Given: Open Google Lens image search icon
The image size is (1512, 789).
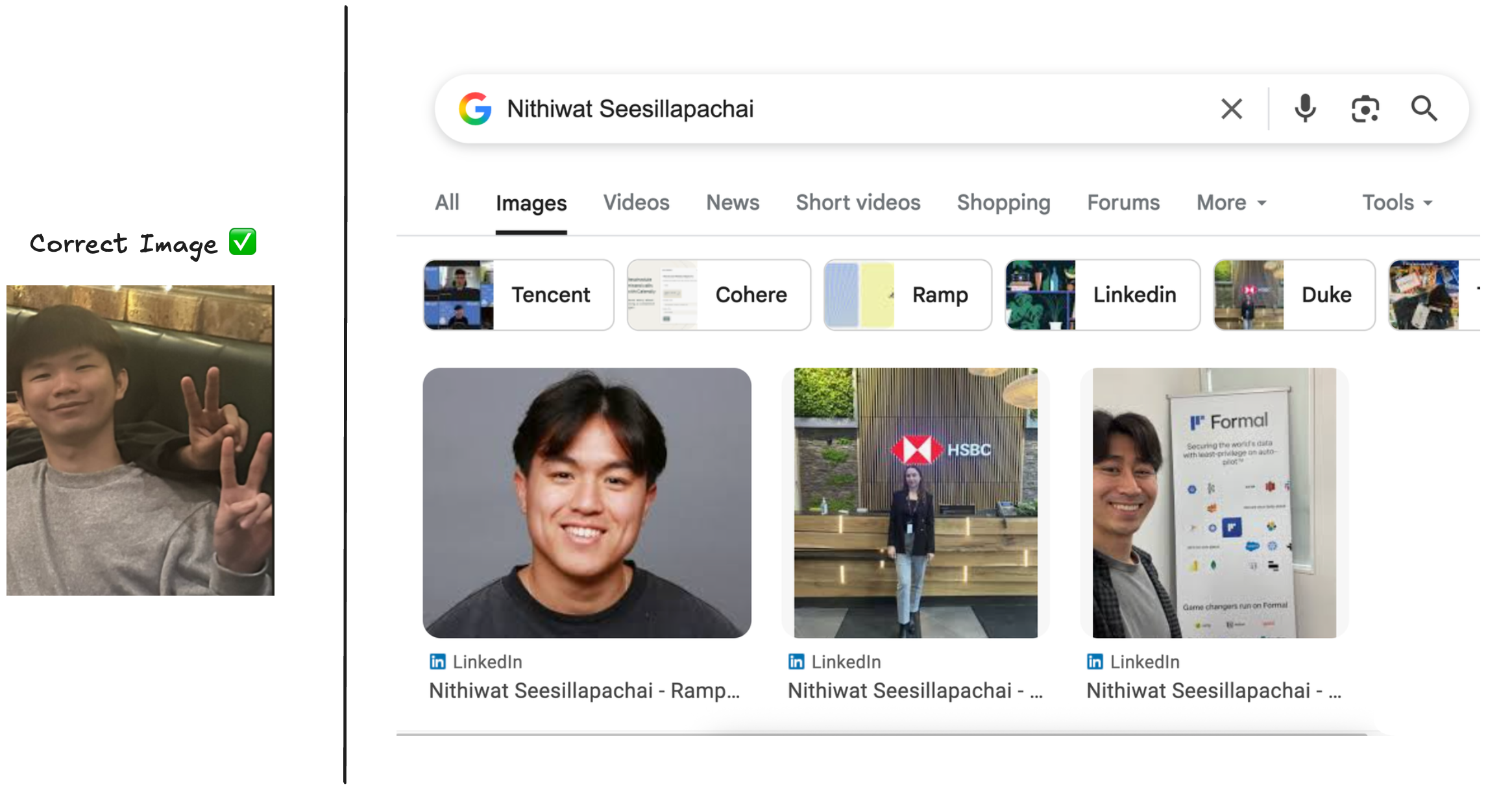Looking at the screenshot, I should (x=1365, y=108).
